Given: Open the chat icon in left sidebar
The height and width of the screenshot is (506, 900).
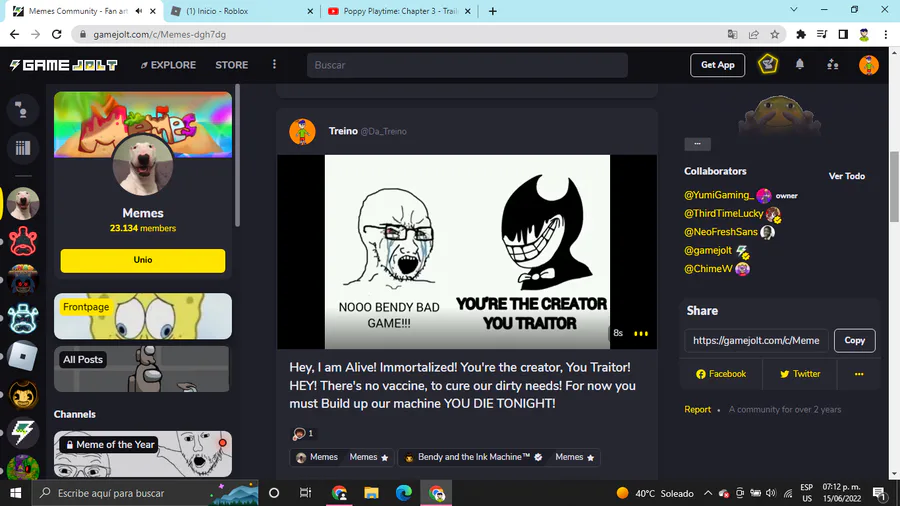Looking at the screenshot, I should (23, 110).
